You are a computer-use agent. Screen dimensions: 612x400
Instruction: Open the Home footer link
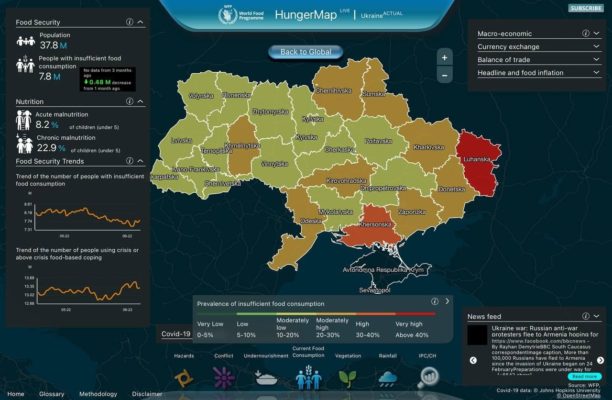[16, 394]
